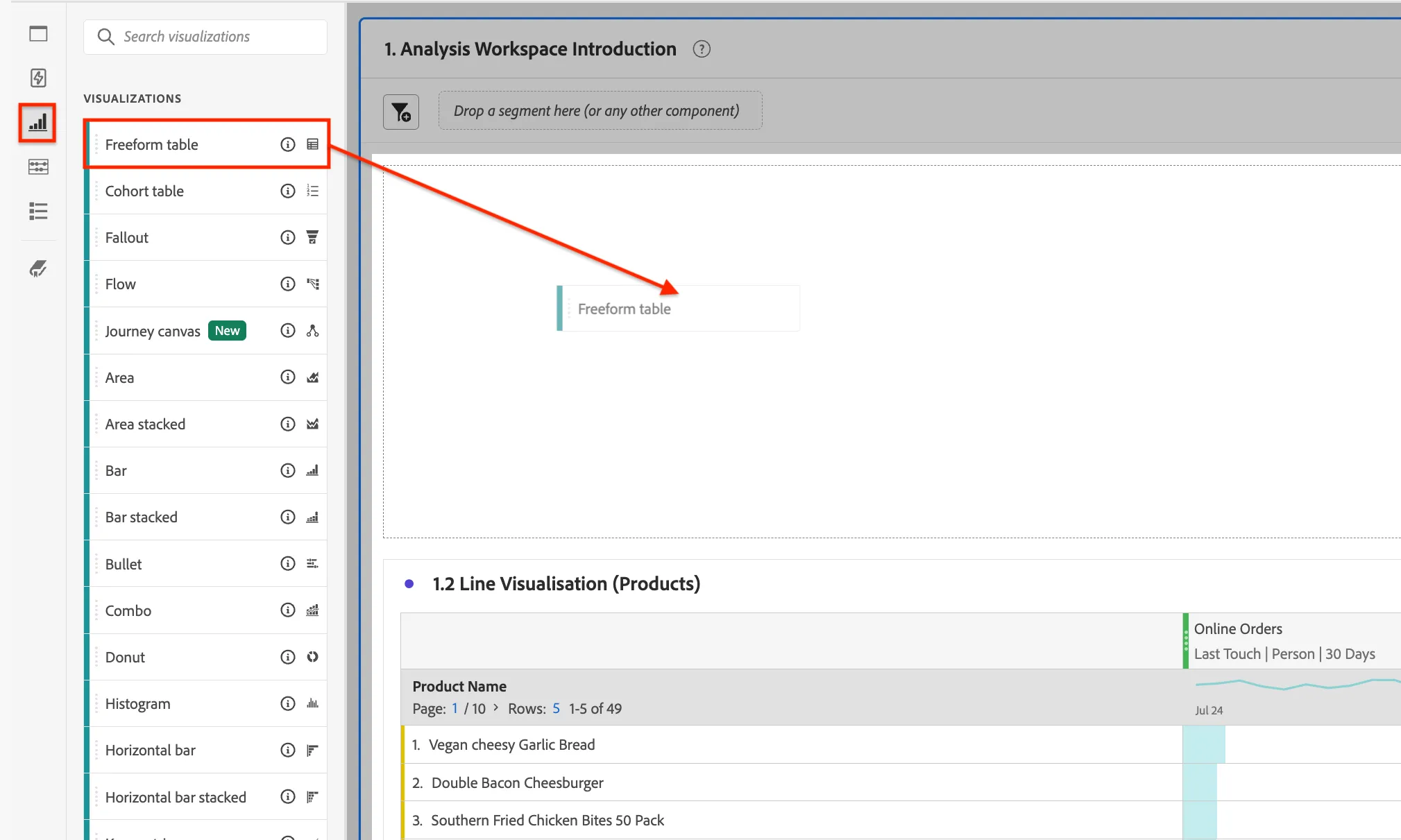
Task: Select the Horizontal bar visualization row
Action: pyautogui.click(x=206, y=750)
